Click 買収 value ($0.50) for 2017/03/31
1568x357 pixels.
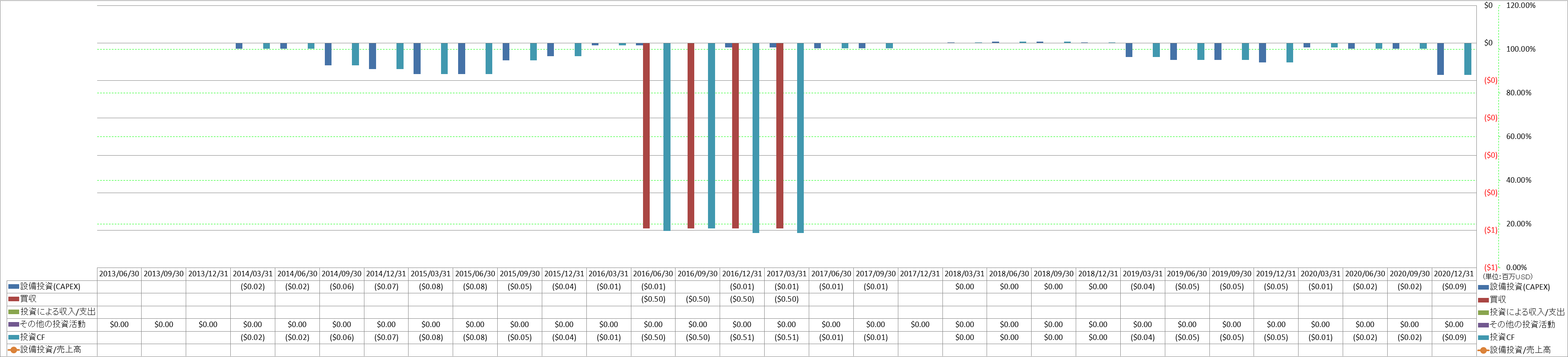click(x=786, y=299)
